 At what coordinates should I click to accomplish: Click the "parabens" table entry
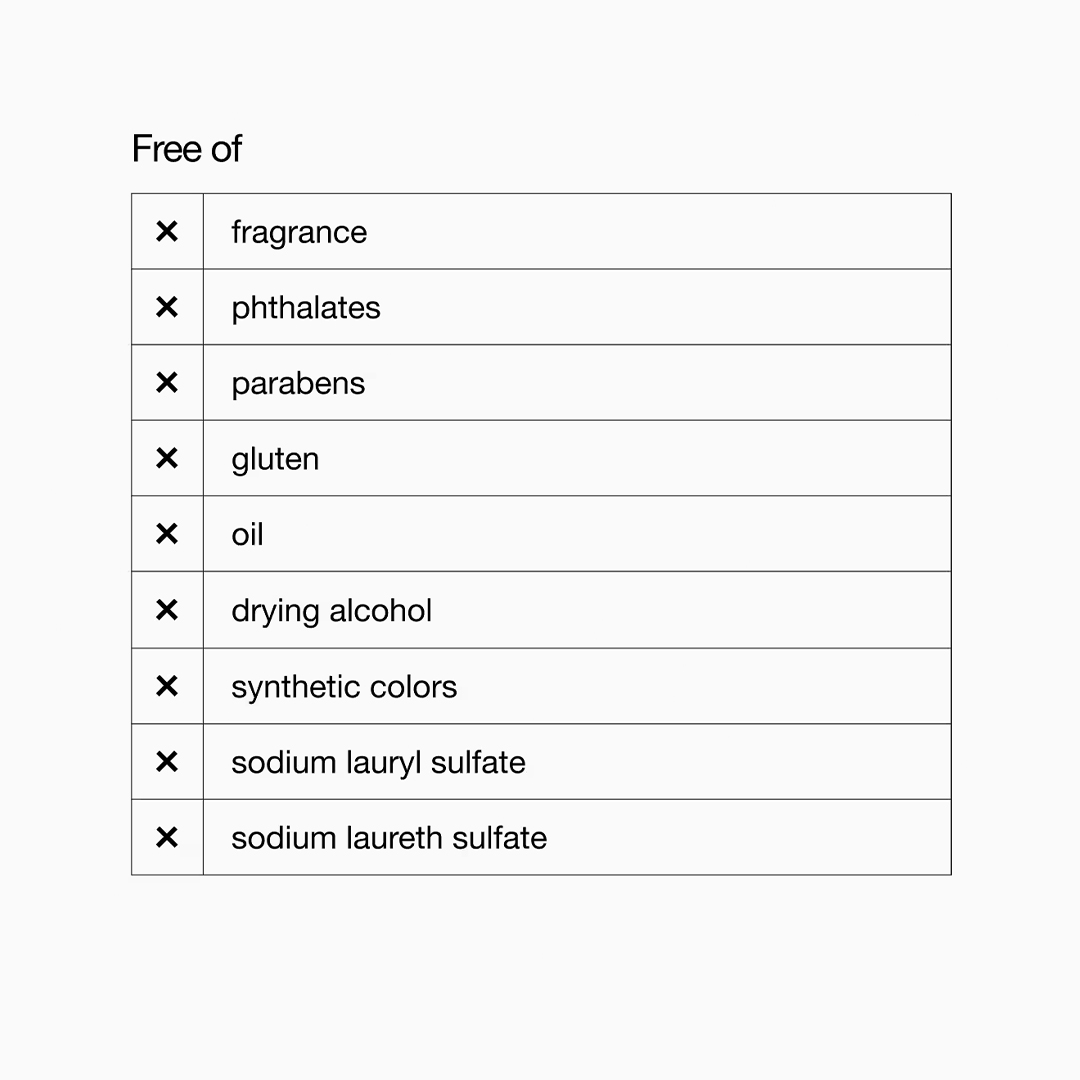[x=298, y=383]
